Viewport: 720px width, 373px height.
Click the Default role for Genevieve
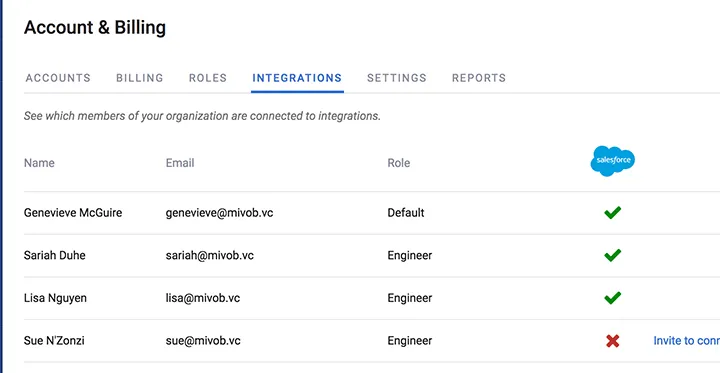(406, 213)
